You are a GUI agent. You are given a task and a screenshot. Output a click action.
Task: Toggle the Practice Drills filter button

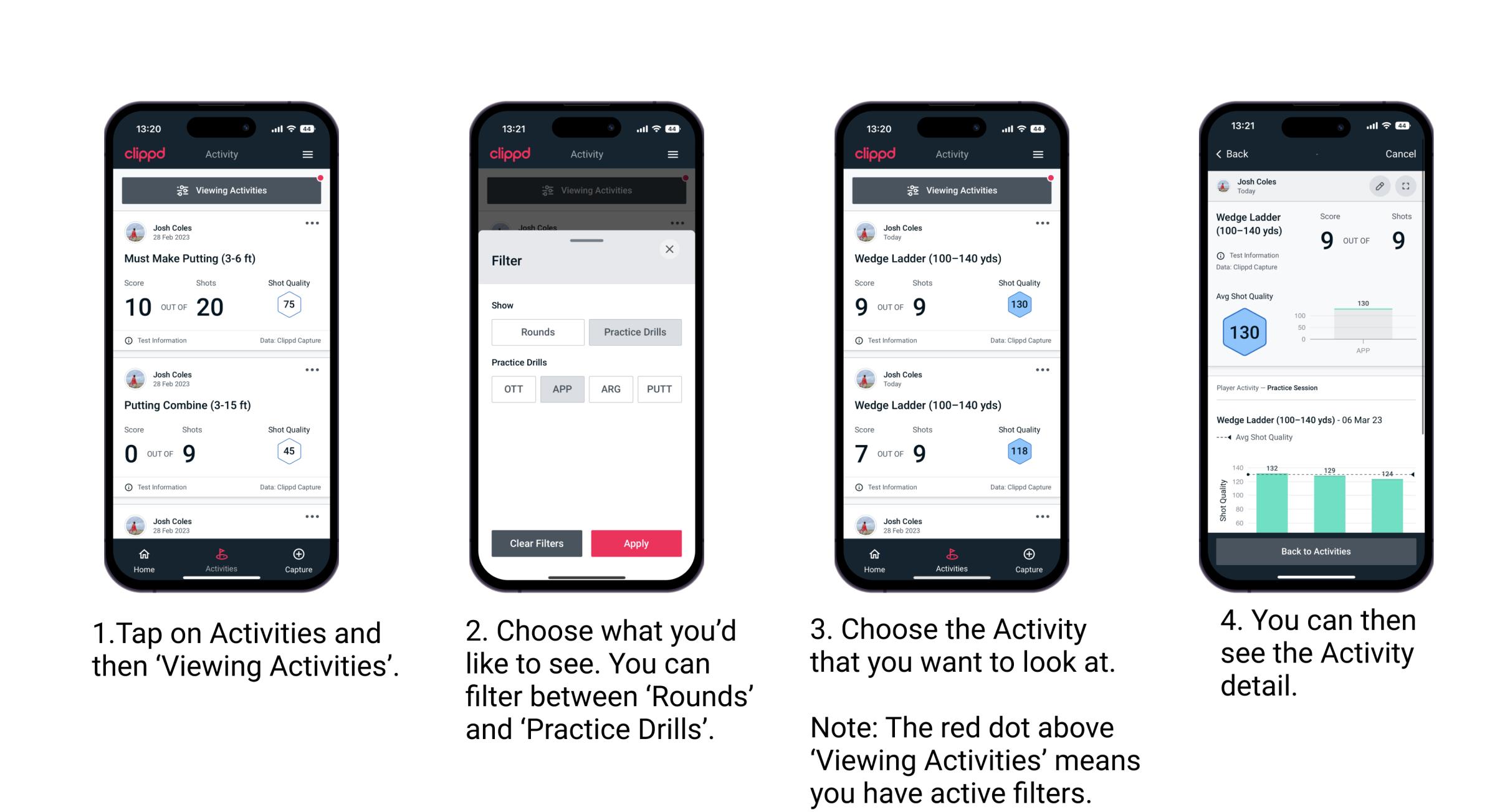(x=636, y=332)
